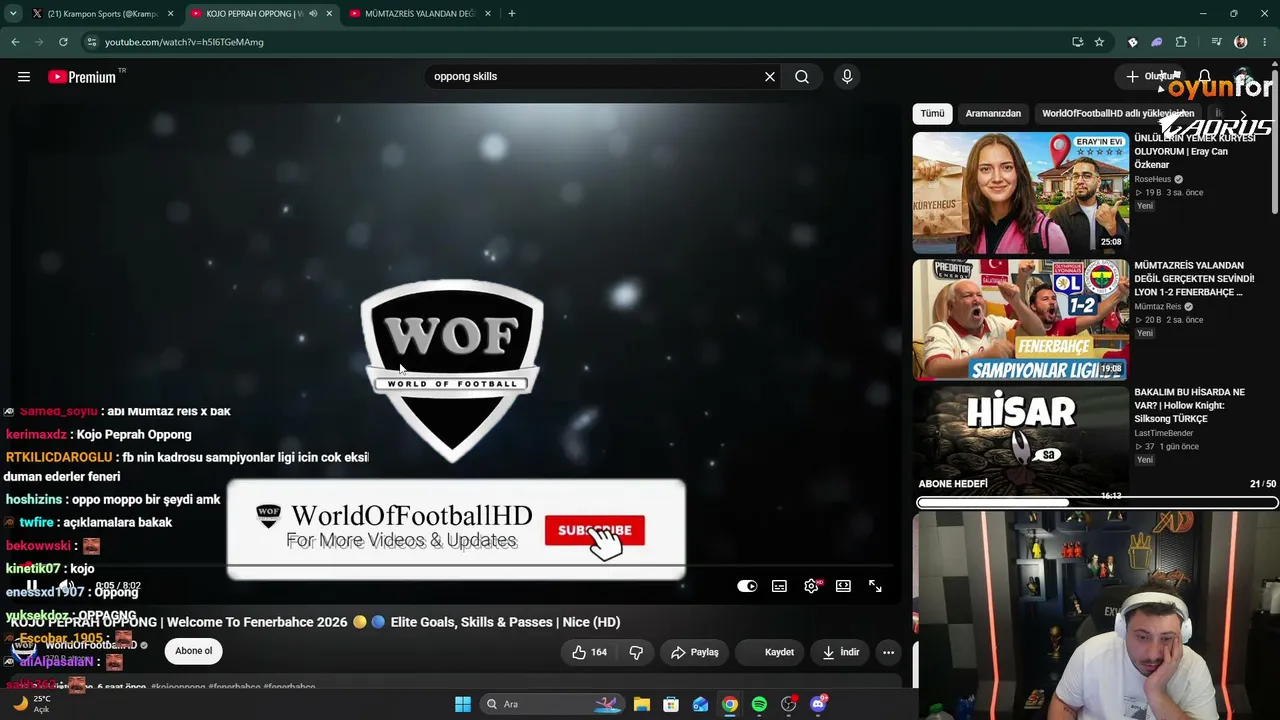Reload the YouTube page
This screenshot has width=1280, height=720.
click(x=63, y=42)
